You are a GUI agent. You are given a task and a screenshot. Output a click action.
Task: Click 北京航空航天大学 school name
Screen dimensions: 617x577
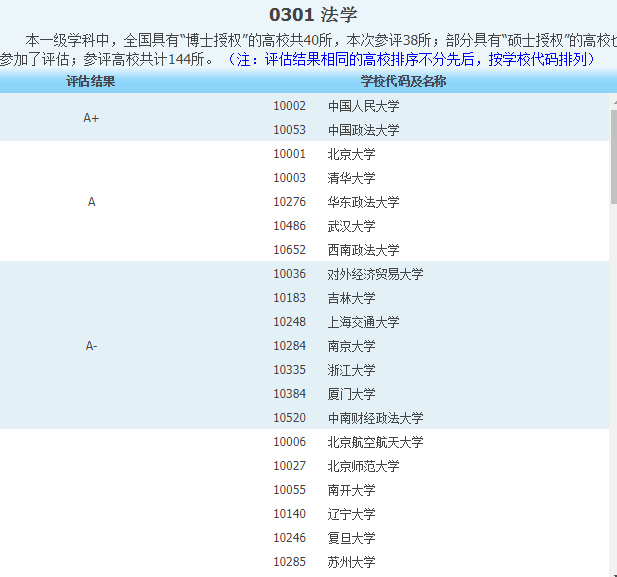tap(375, 442)
